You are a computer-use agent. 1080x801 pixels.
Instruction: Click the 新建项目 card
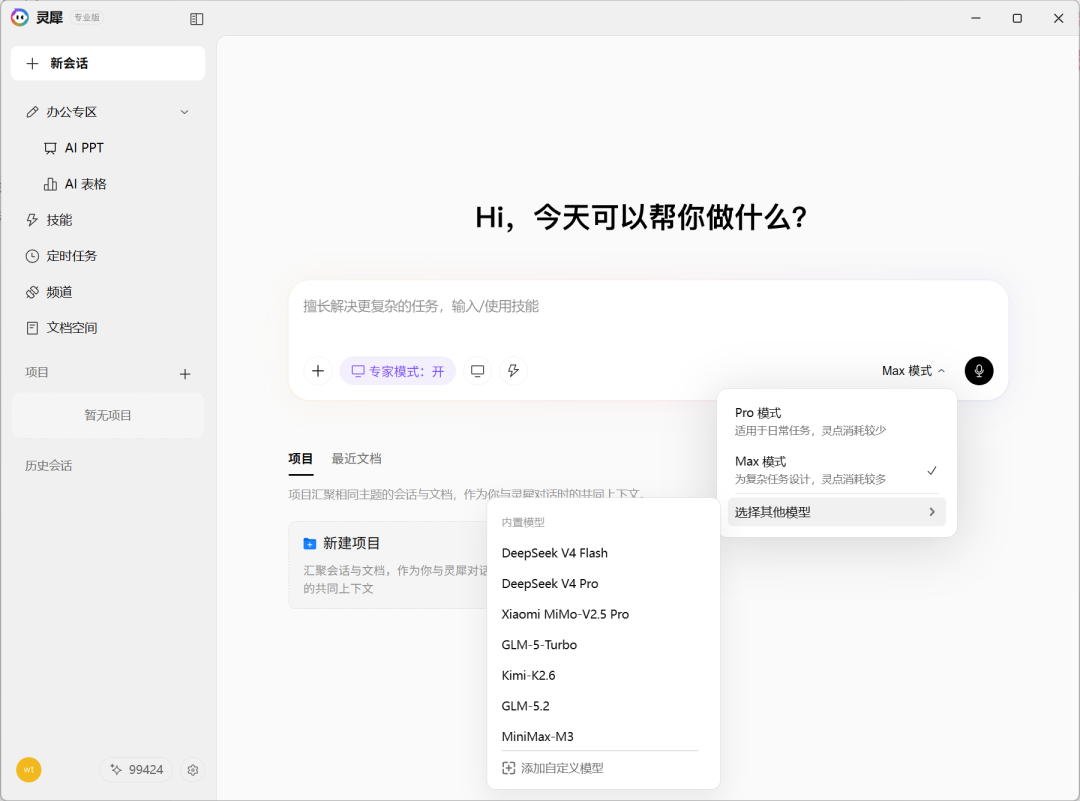tap(390, 565)
